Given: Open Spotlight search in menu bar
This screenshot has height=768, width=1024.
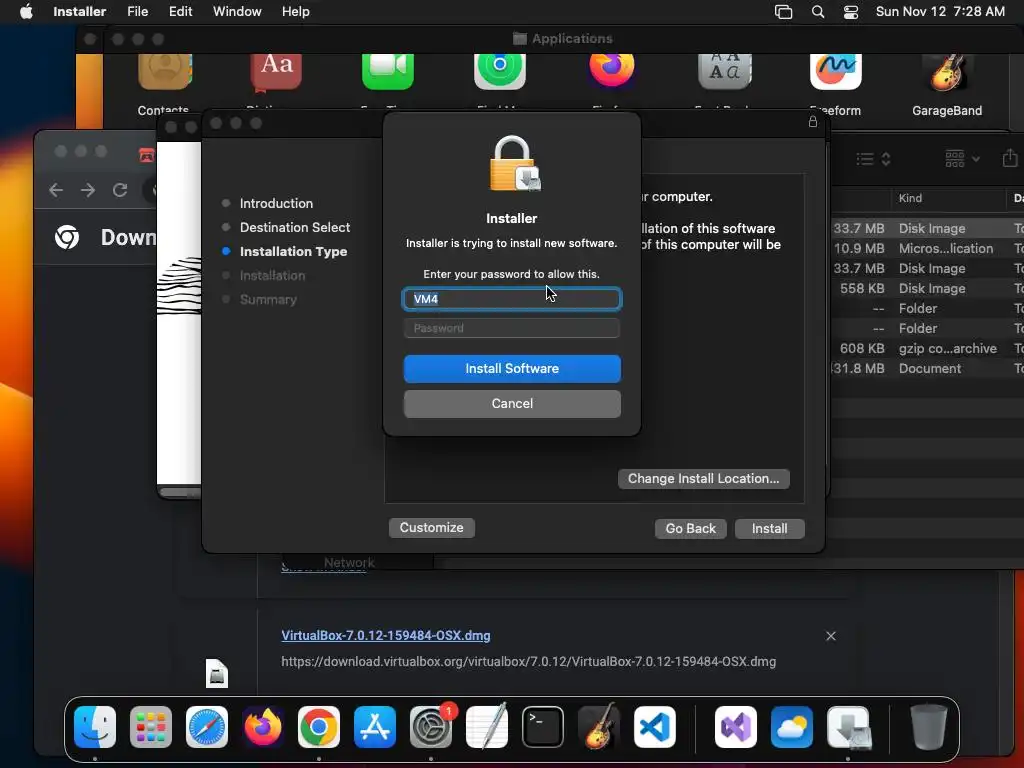Looking at the screenshot, I should tap(818, 12).
